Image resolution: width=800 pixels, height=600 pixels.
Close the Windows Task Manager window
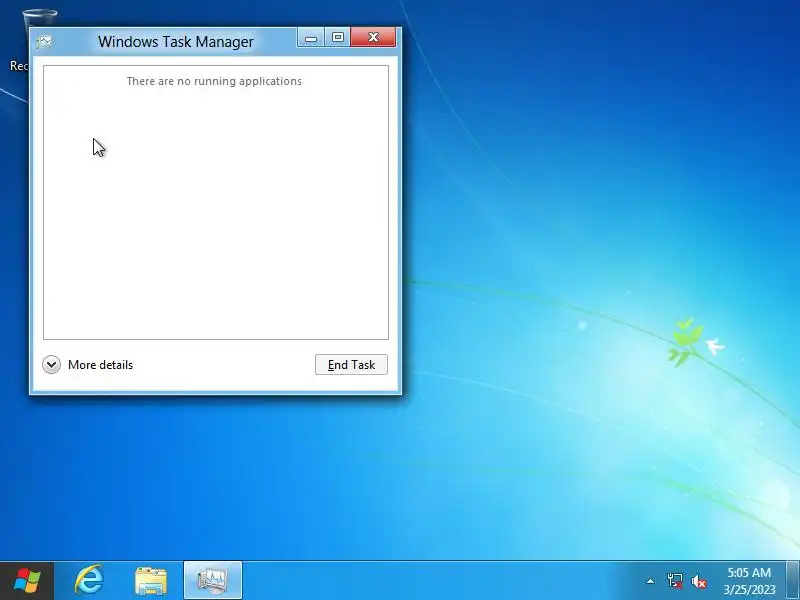point(373,38)
